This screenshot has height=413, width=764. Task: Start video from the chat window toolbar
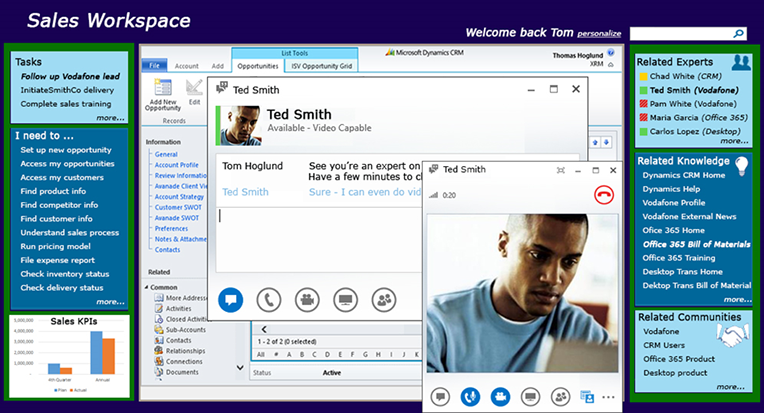(x=305, y=299)
